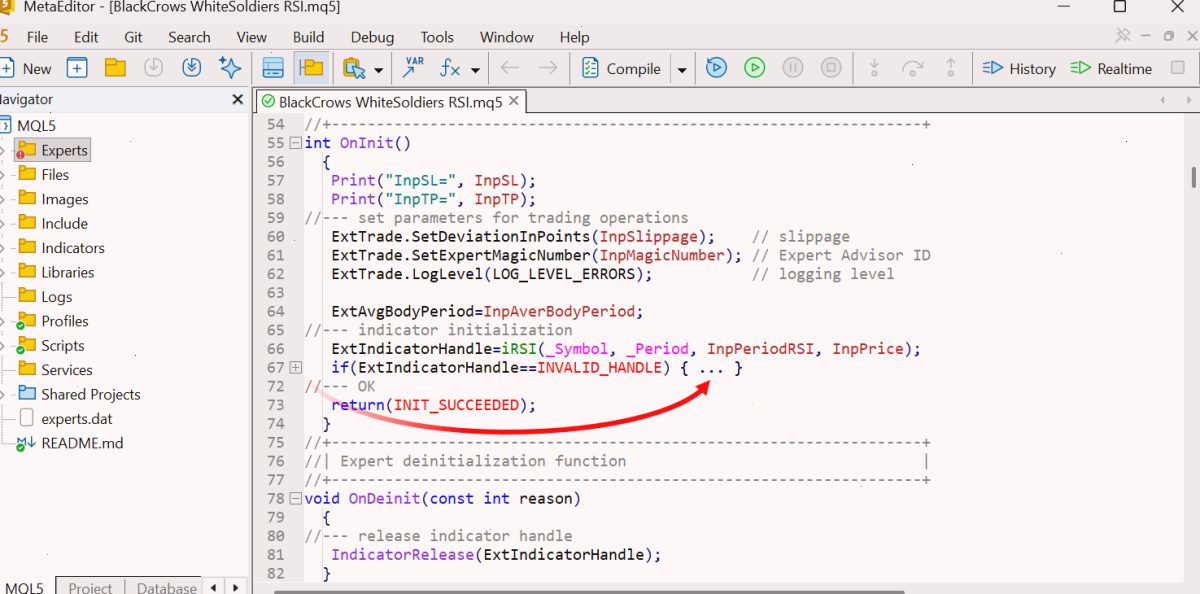Collapse the OnInit function fold marker
The width and height of the screenshot is (1200, 594).
click(x=295, y=143)
